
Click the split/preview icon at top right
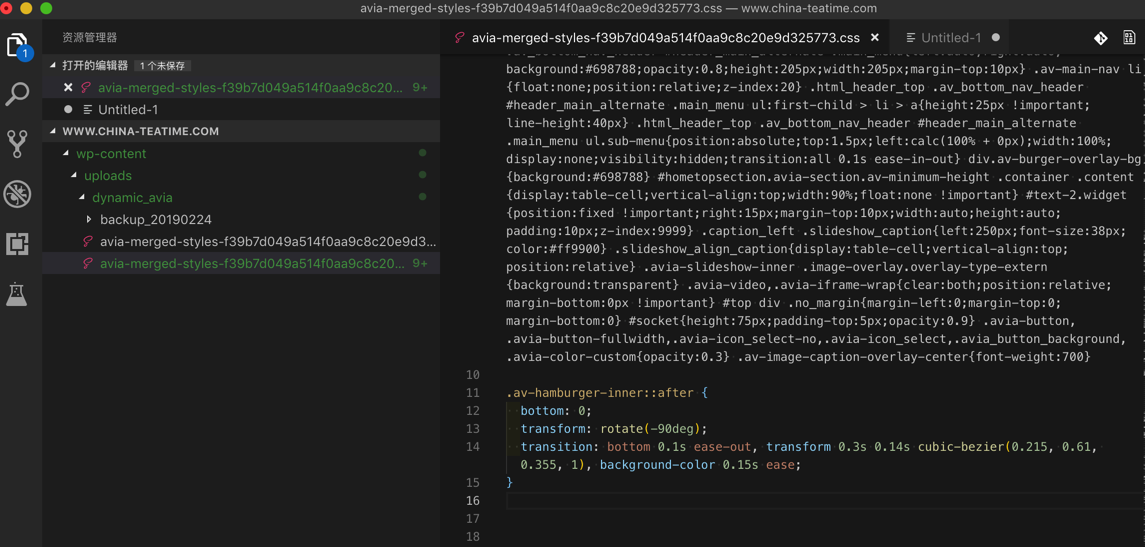[x=1129, y=38]
